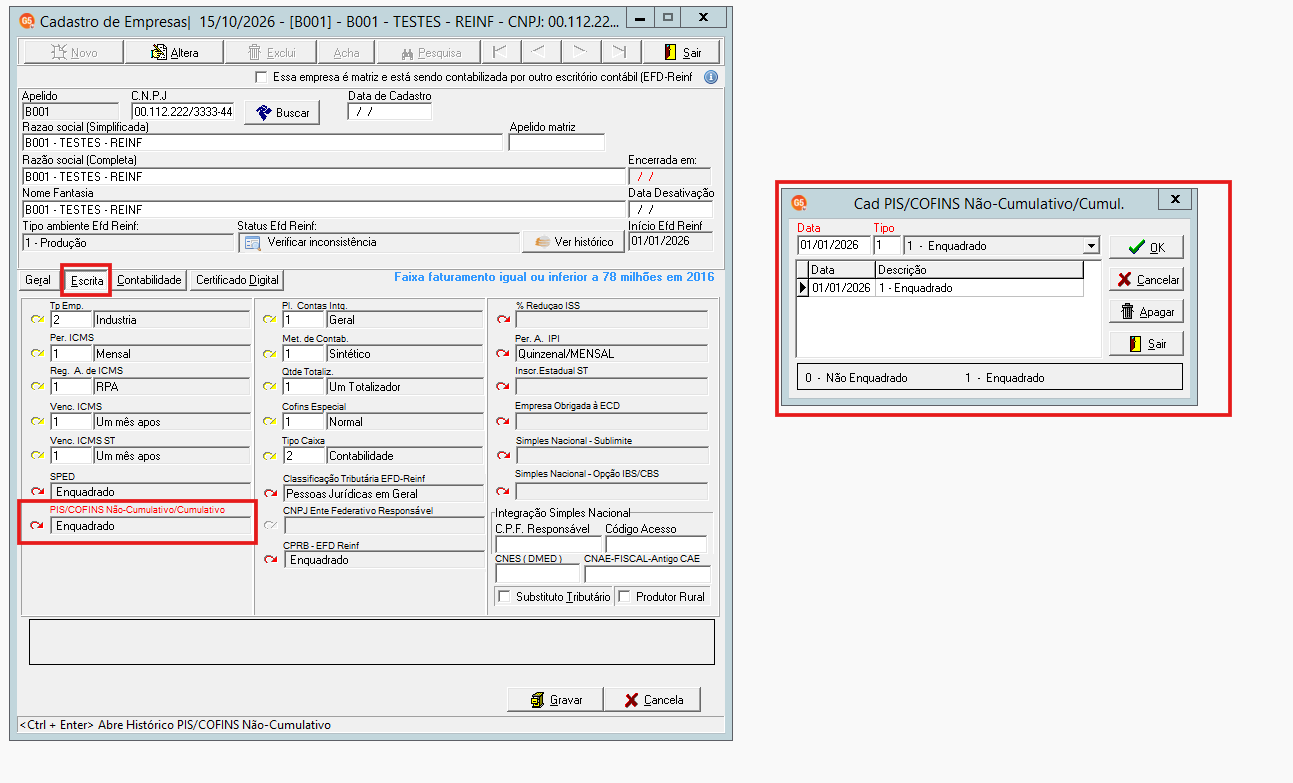Click the Ver histórico button
This screenshot has height=783, width=1293.
pyautogui.click(x=573, y=242)
